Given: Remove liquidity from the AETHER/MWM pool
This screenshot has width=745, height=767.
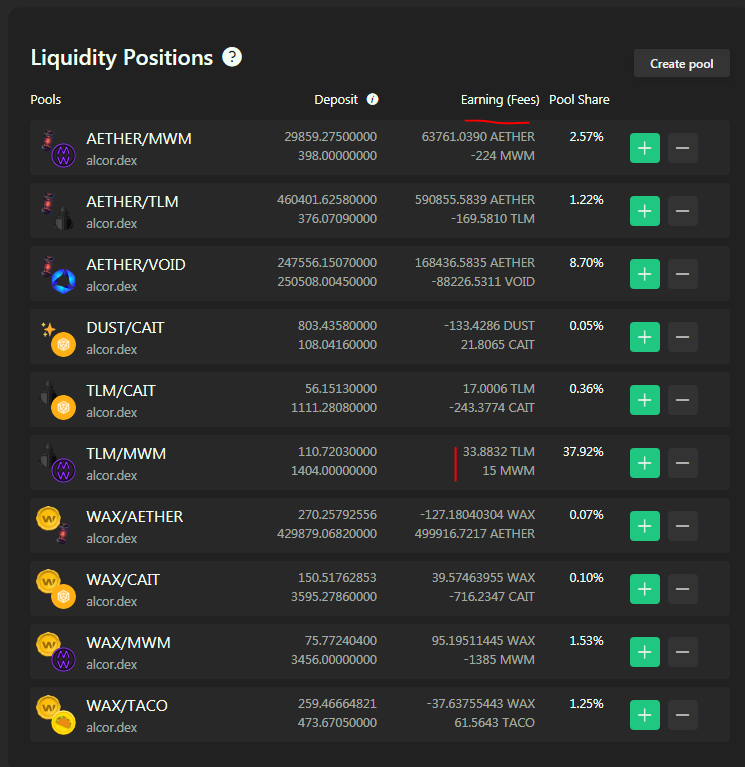Looking at the screenshot, I should (682, 148).
